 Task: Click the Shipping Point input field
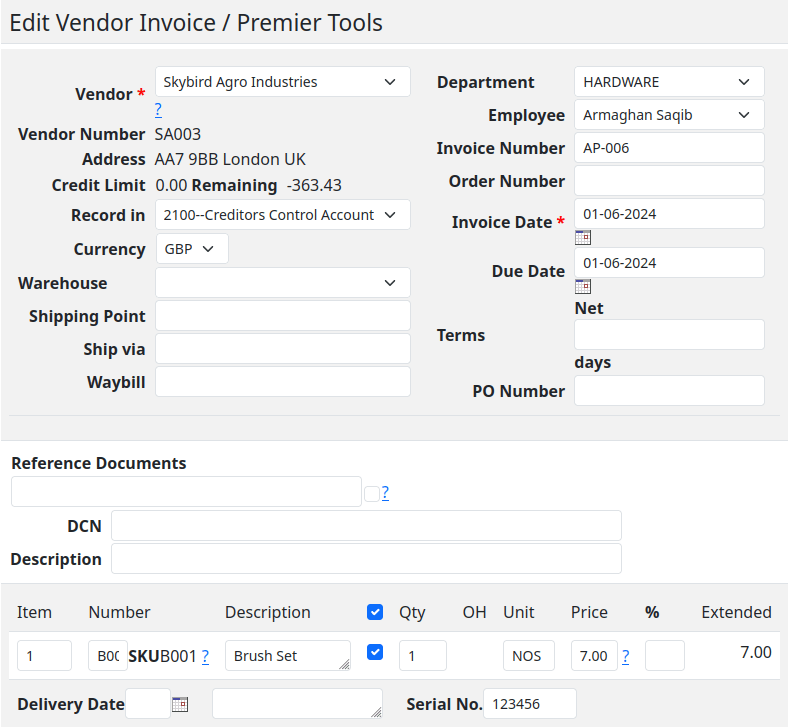tap(283, 316)
